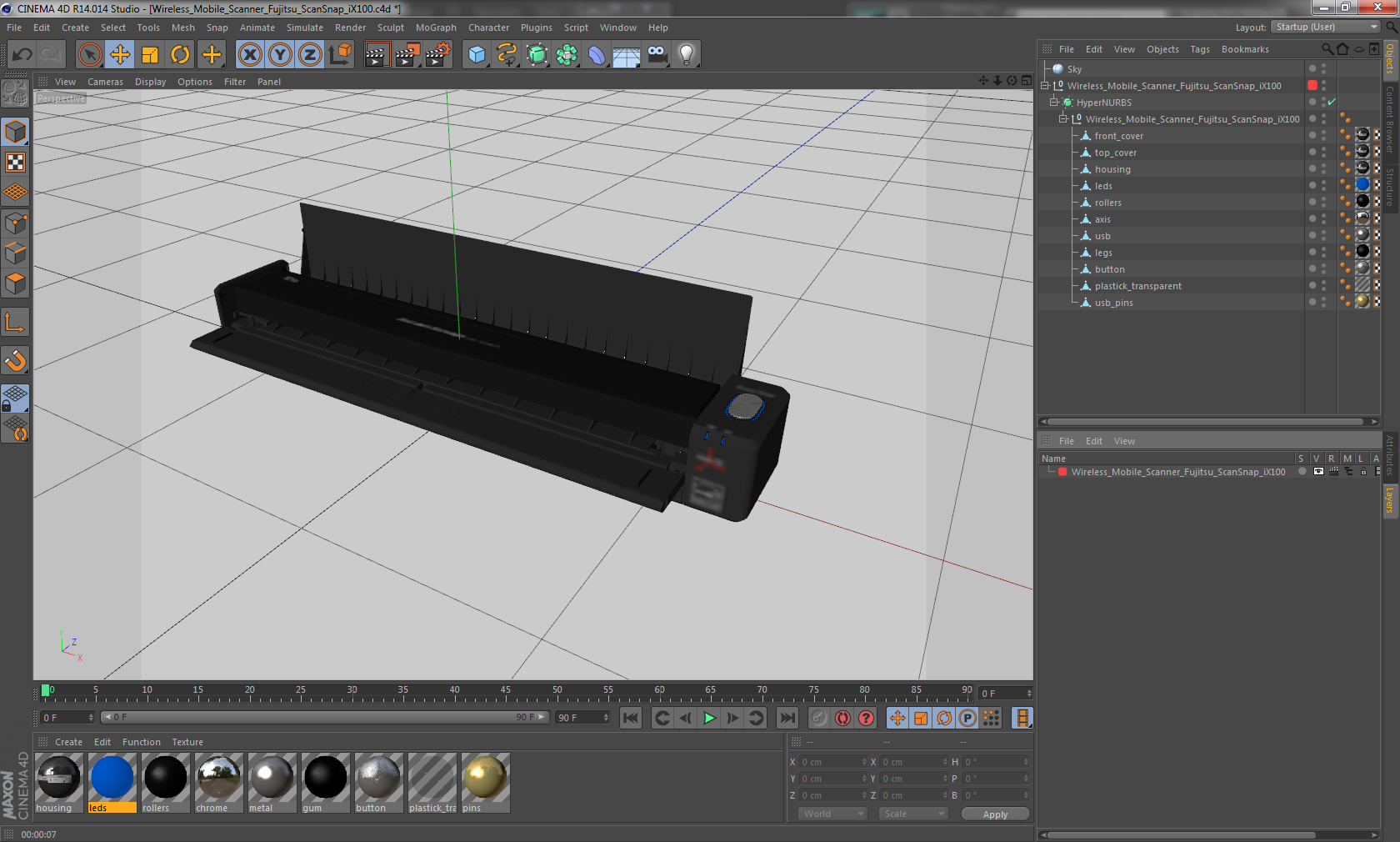The height and width of the screenshot is (842, 1400).
Task: Switch to Model mode in left toolbar
Action: coord(16,133)
